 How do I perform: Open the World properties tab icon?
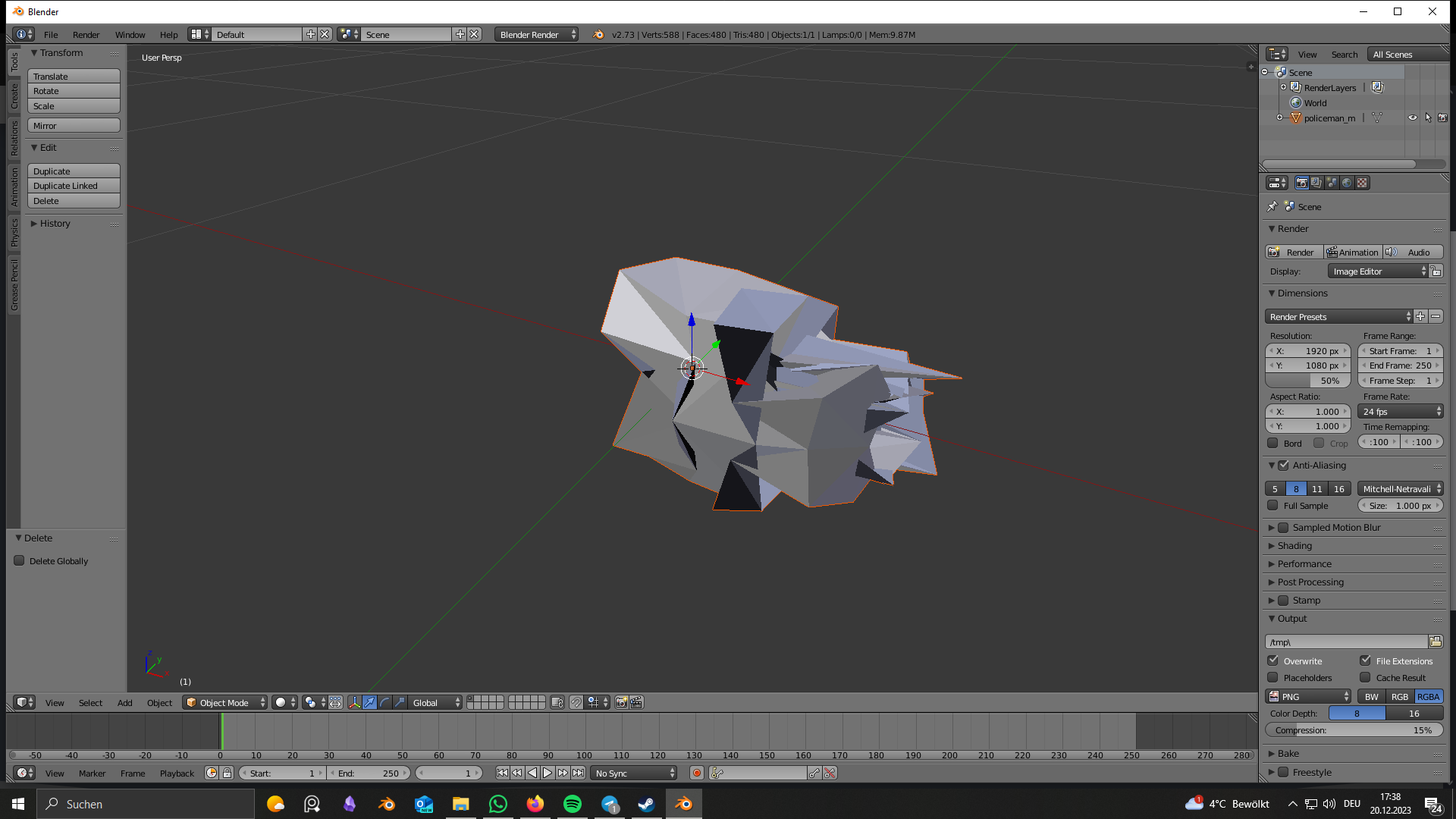pyautogui.click(x=1347, y=183)
